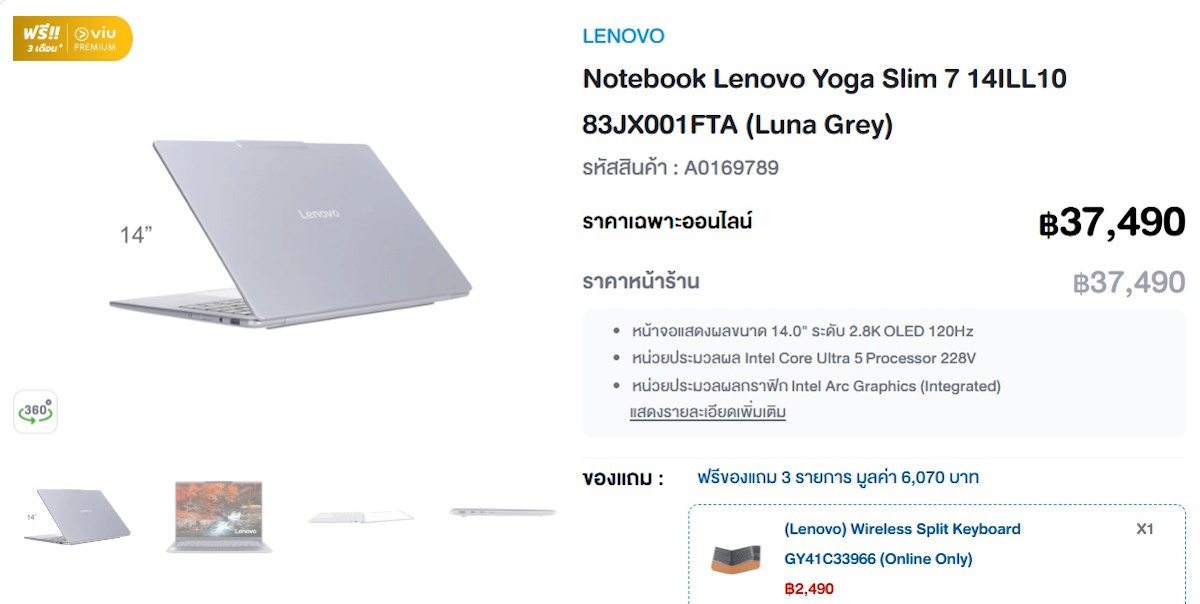The image size is (1200, 604).
Task: Select the open laptop front screen thumbnail
Action: click(218, 517)
